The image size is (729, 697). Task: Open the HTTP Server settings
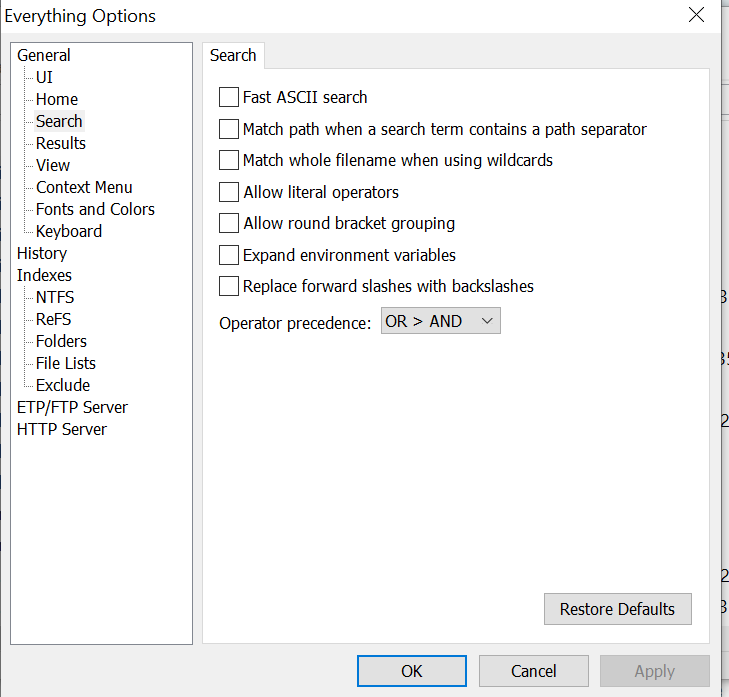tap(62, 429)
